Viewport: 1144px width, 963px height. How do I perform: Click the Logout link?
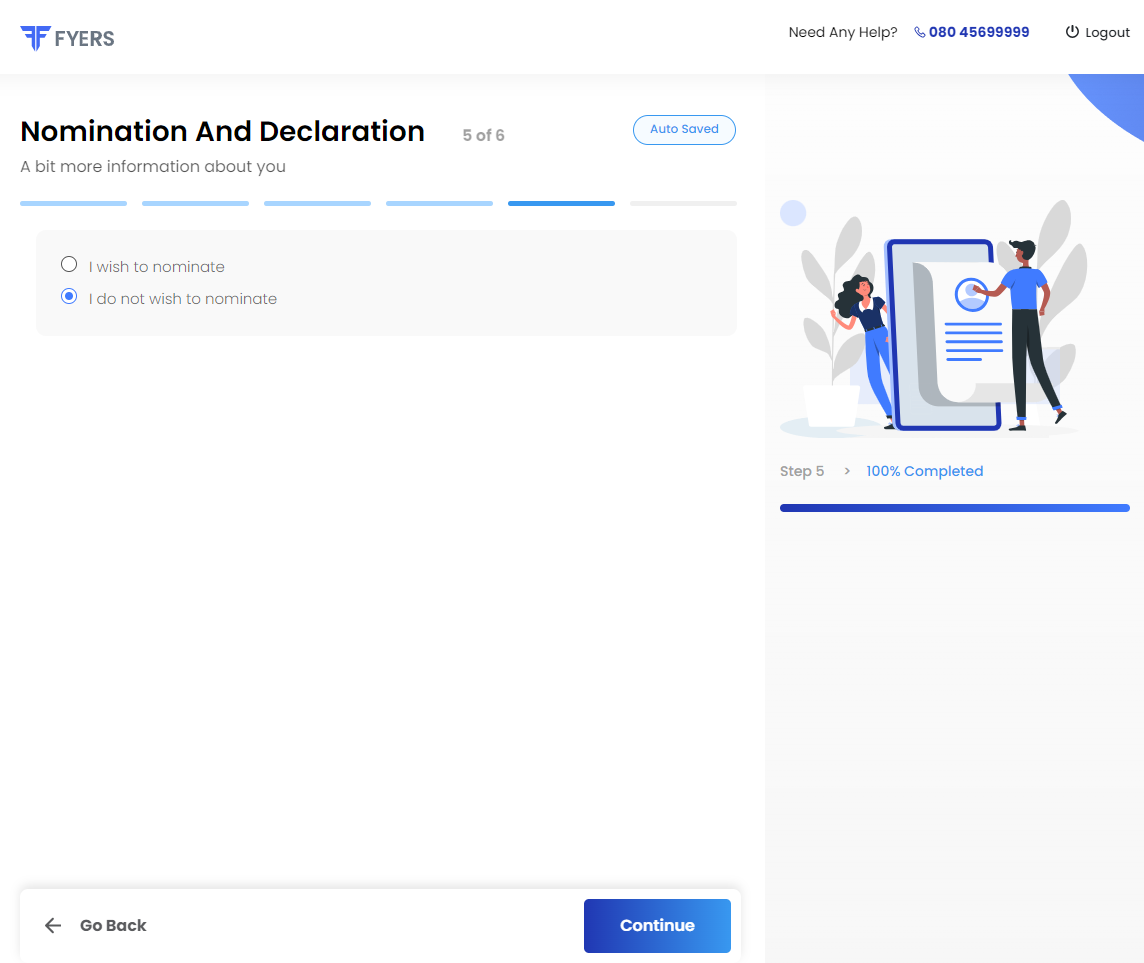tap(1097, 32)
